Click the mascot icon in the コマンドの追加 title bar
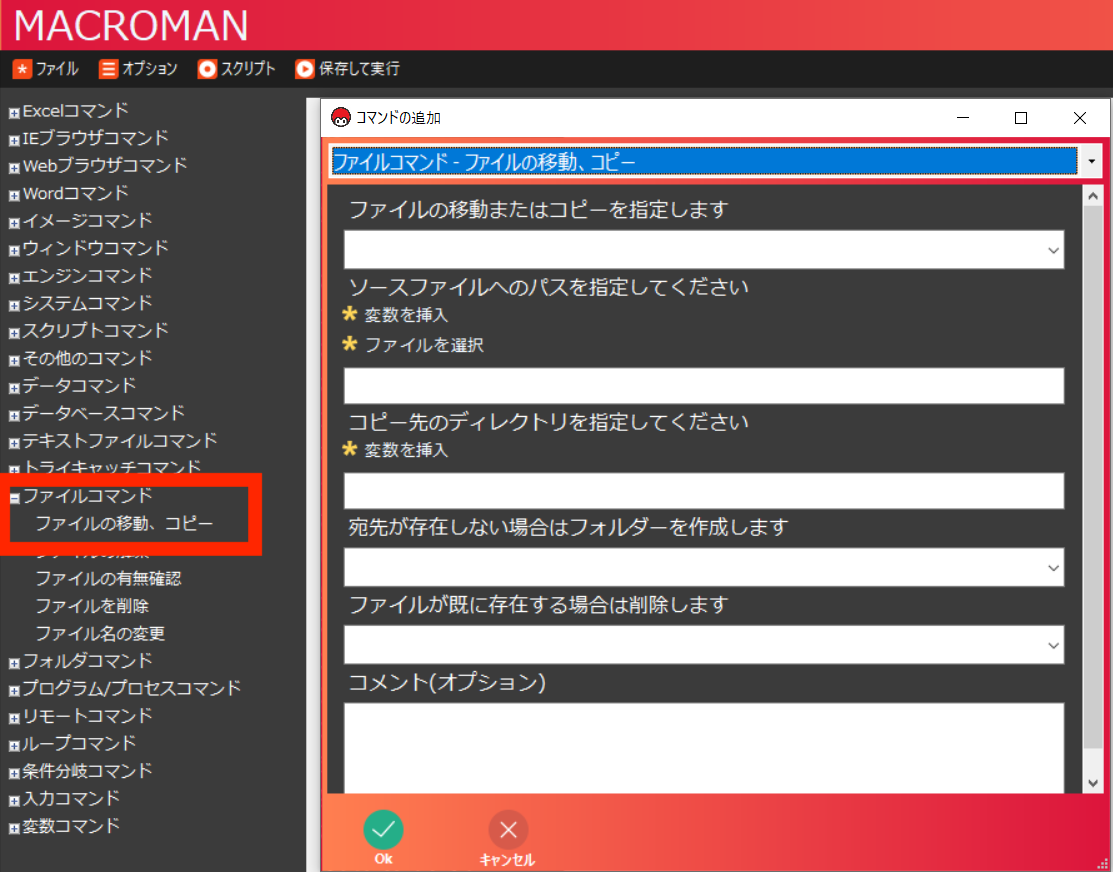Viewport: 1113px width, 872px height. coord(341,118)
